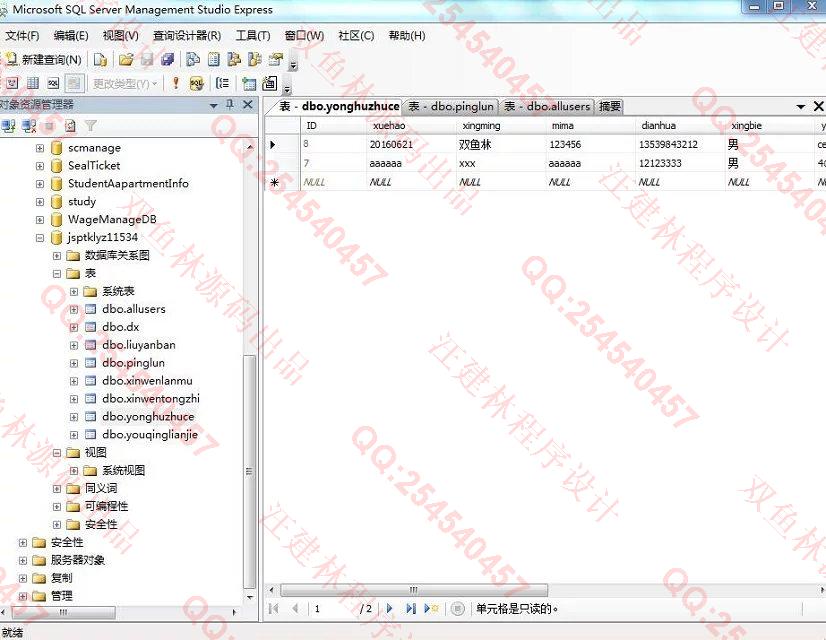
Task: Expand the dbo.yonghuzhuce table node
Action: tap(74, 417)
